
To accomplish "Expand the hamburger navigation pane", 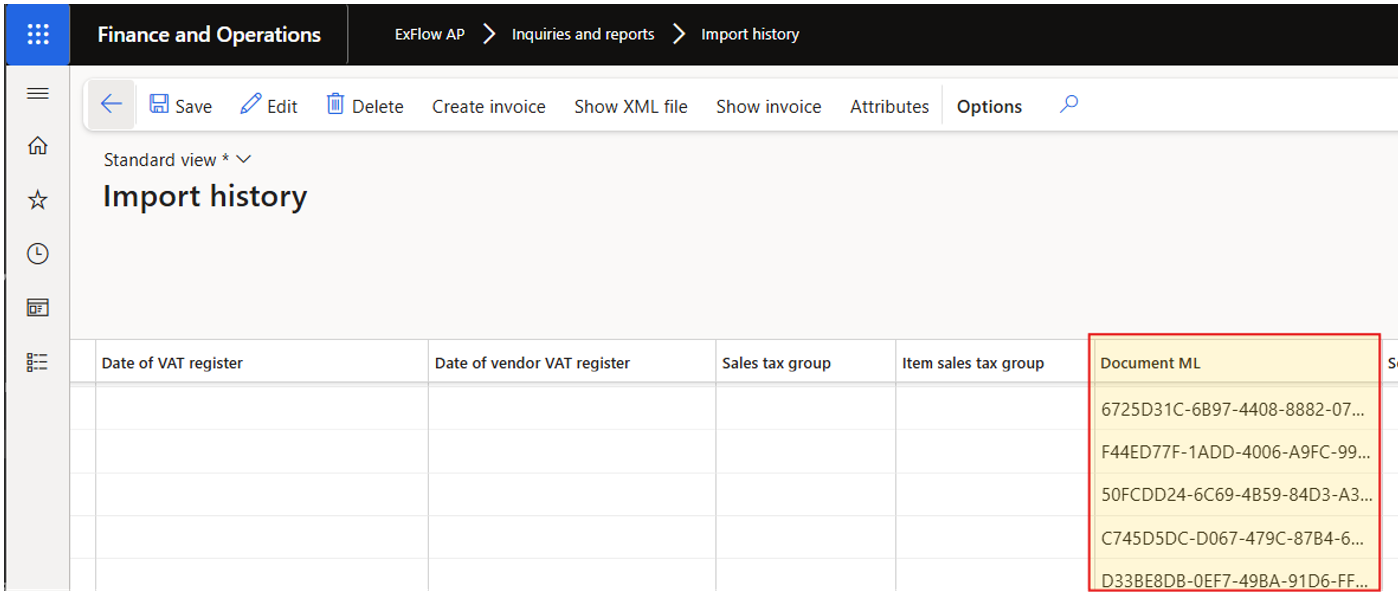I will pyautogui.click(x=37, y=93).
